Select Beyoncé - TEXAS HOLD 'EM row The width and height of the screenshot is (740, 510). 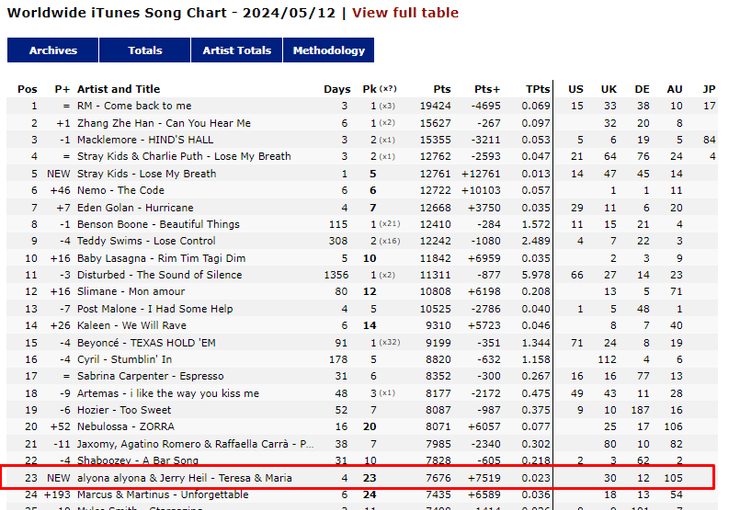[x=147, y=343]
